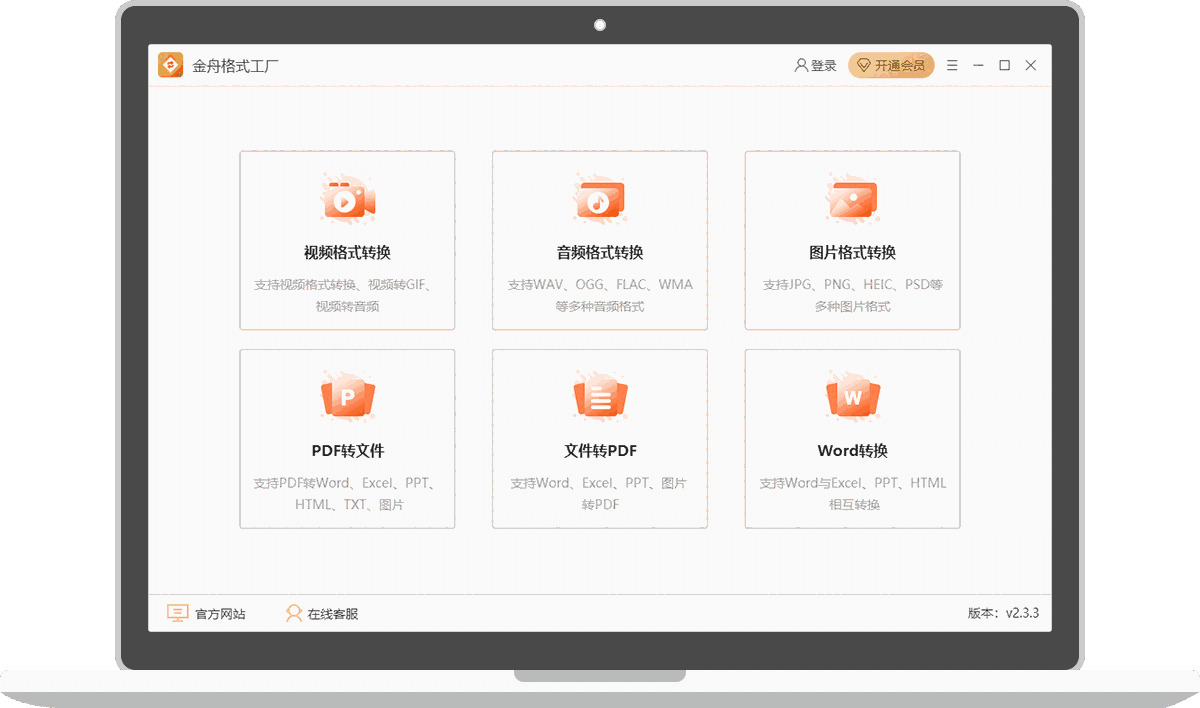Select the 视频格式转换 title text
The image size is (1200, 708).
(x=347, y=252)
